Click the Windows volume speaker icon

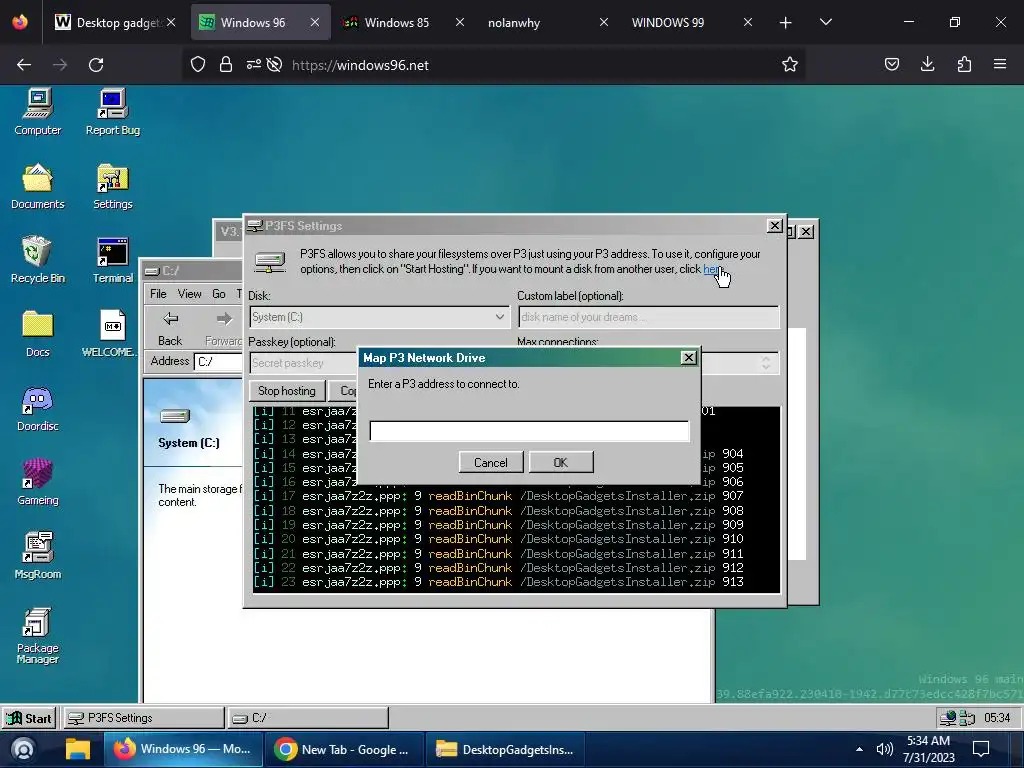(x=884, y=749)
